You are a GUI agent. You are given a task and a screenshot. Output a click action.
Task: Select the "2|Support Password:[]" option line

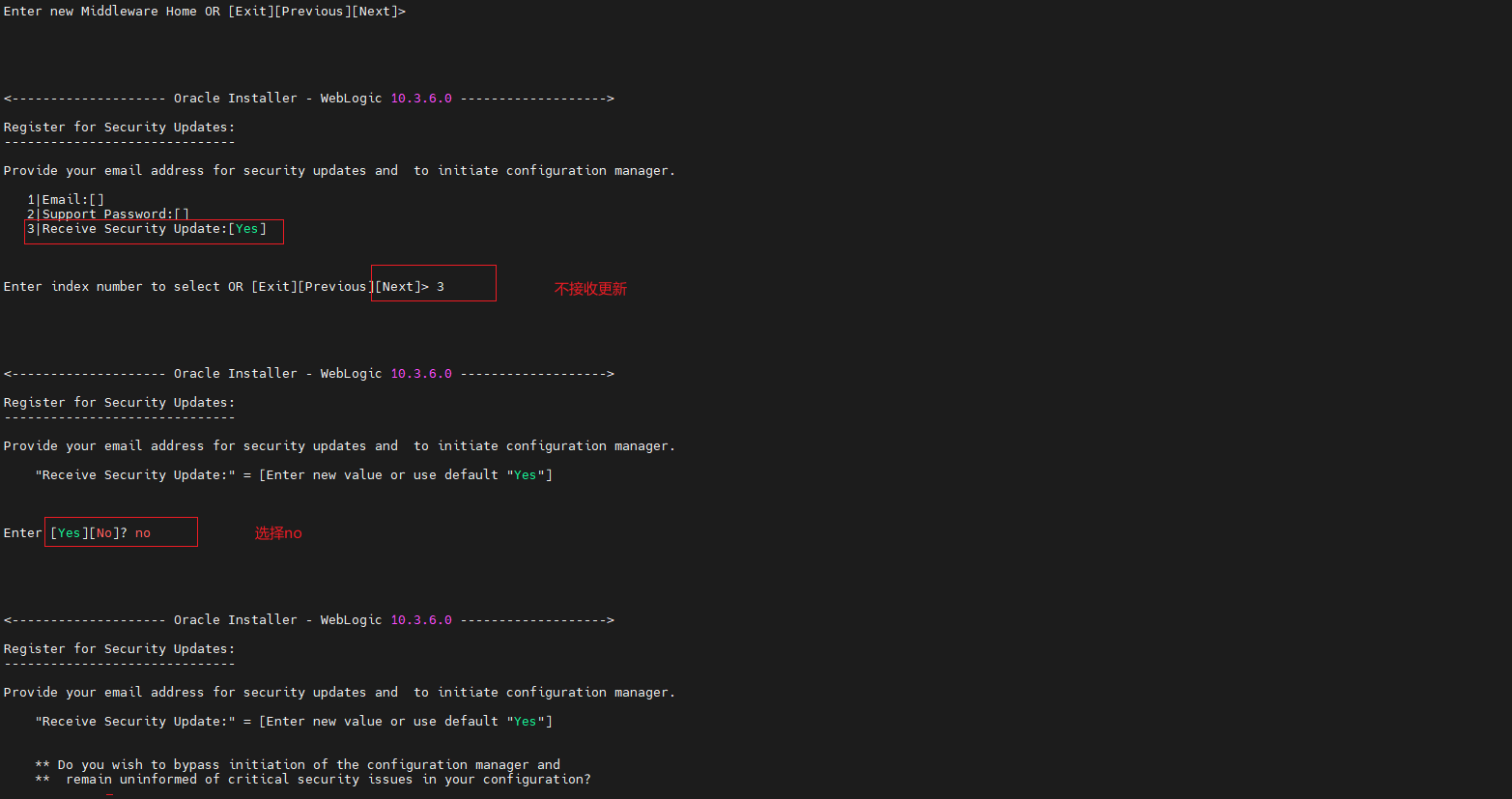click(x=108, y=214)
